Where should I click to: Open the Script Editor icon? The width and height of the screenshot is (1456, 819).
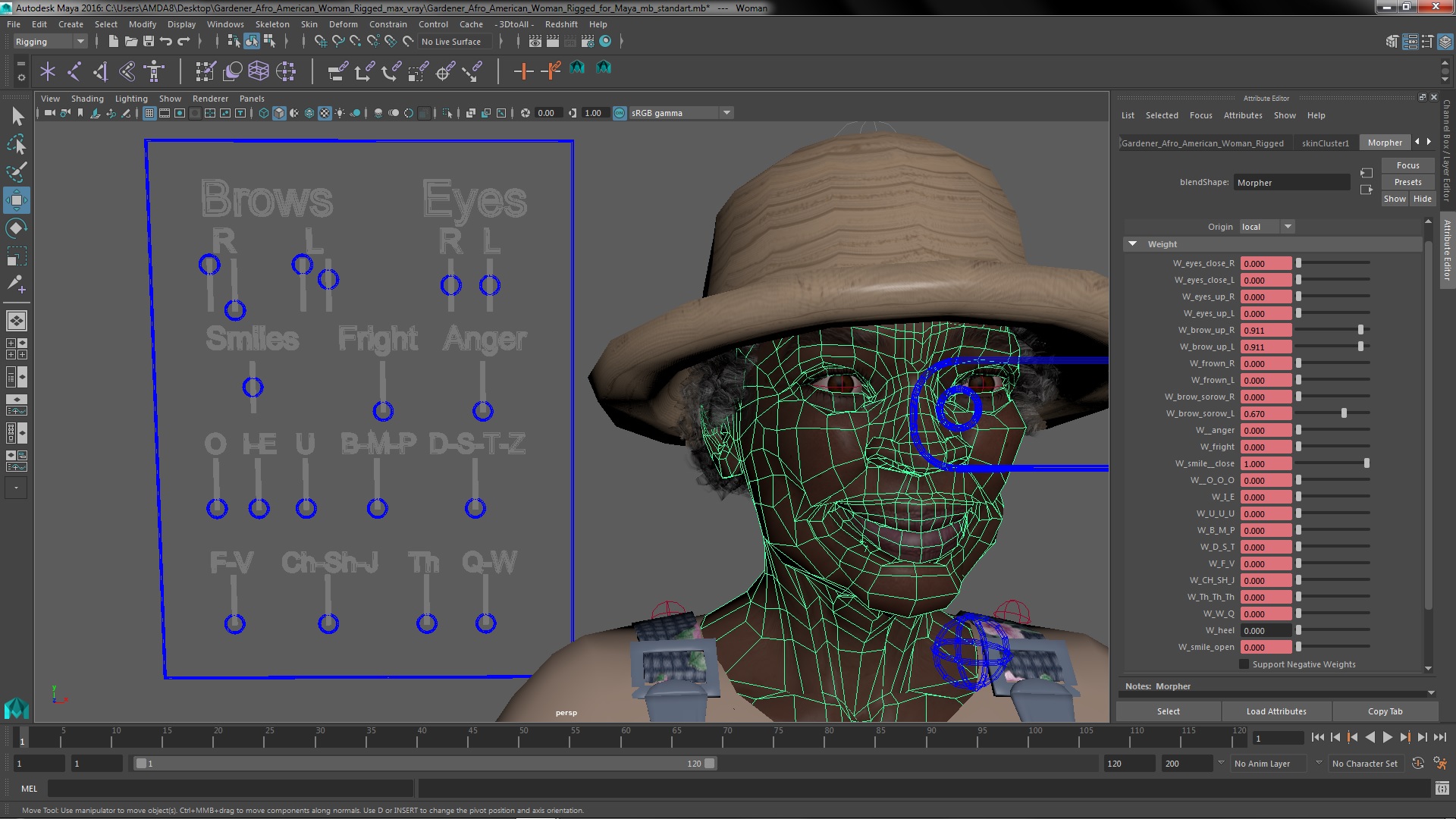click(x=1442, y=789)
